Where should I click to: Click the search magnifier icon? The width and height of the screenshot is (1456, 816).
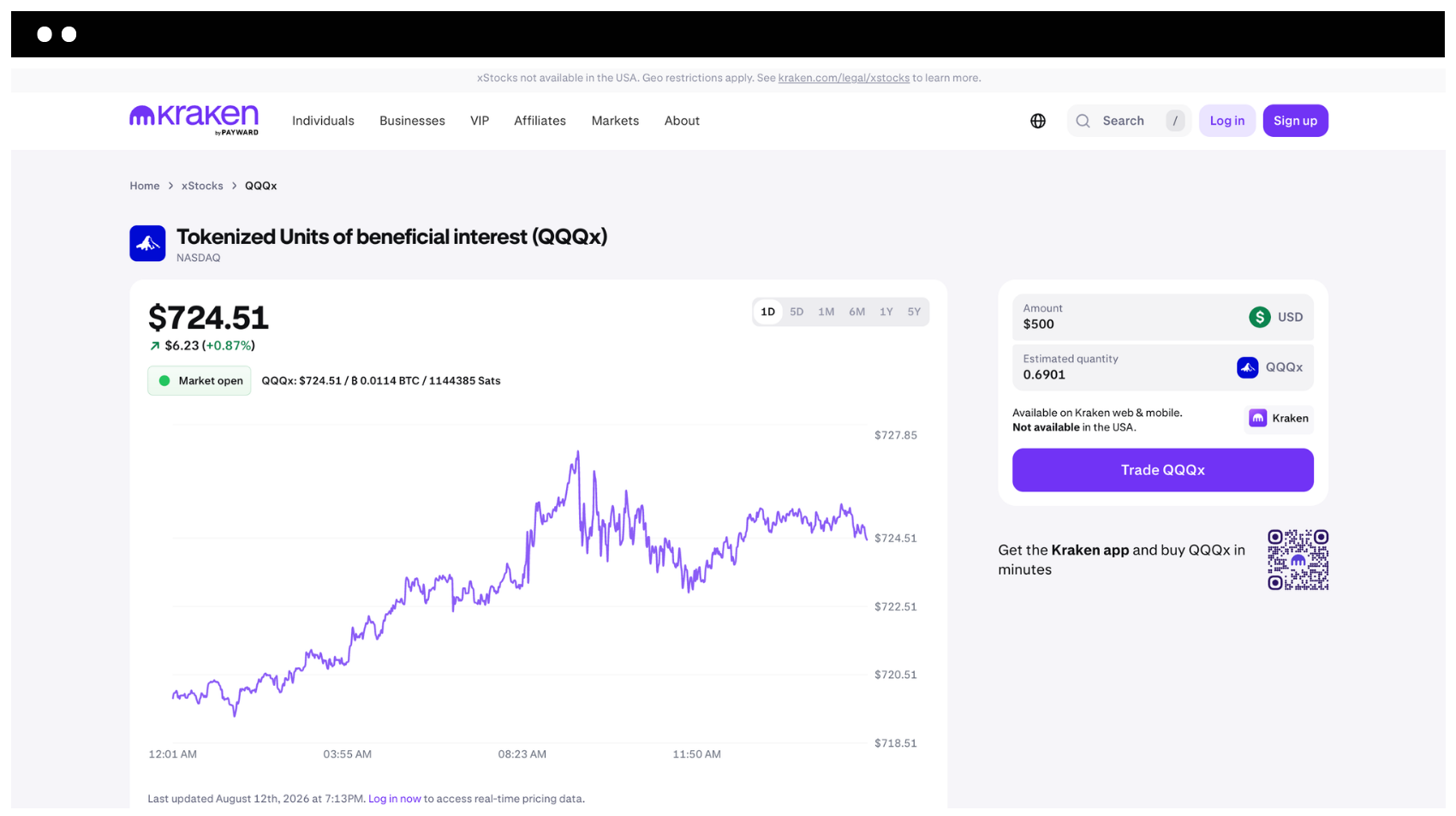click(1083, 121)
